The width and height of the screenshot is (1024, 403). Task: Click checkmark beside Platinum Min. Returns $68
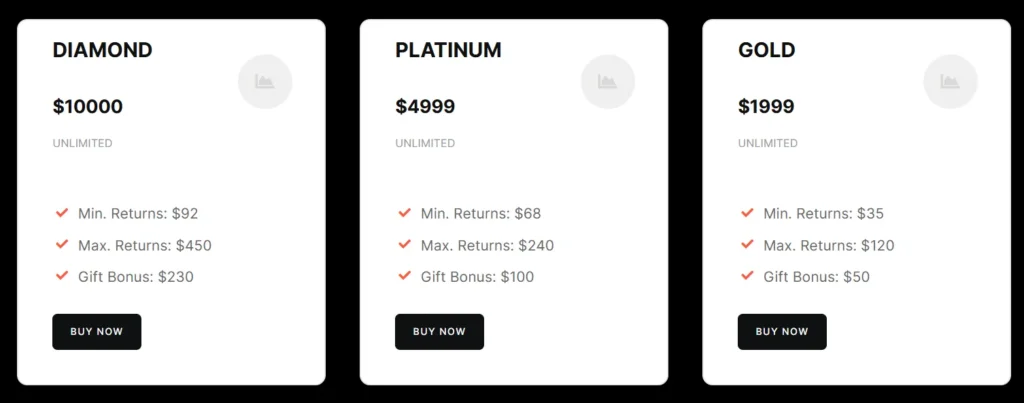click(405, 213)
